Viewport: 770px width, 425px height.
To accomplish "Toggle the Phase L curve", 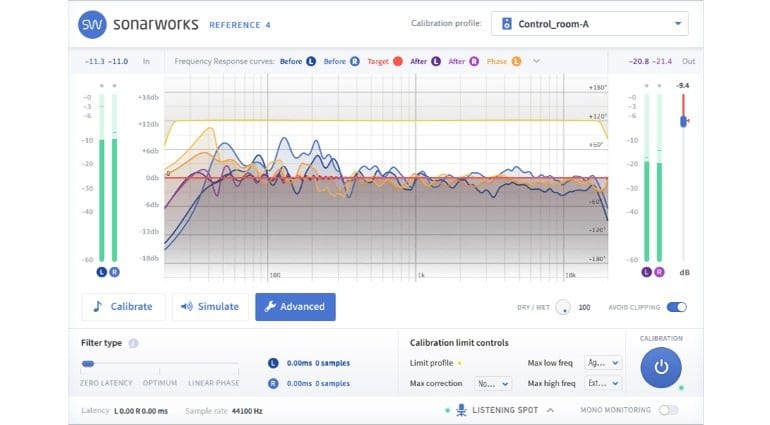I will click(x=516, y=61).
